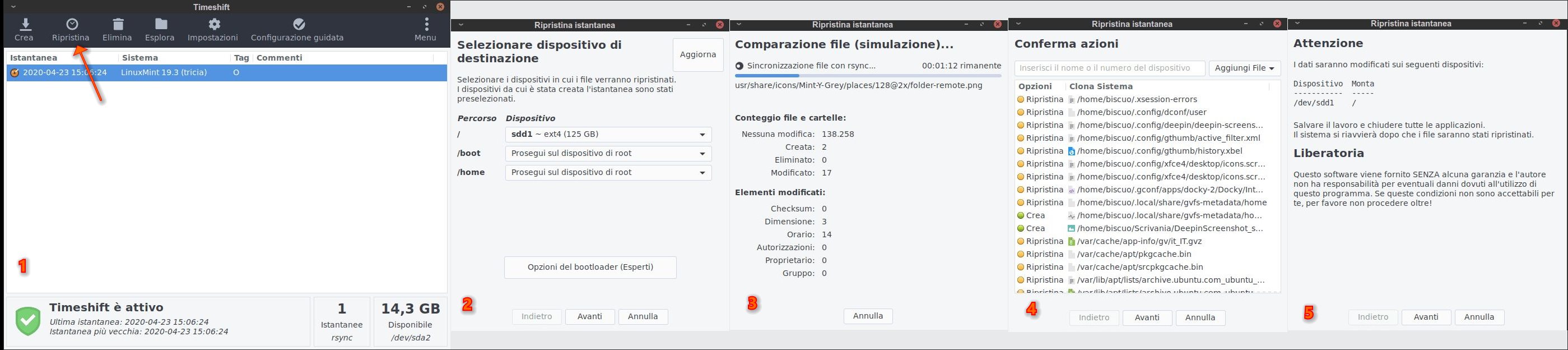
Task: Click the Crea toolbar icon in Timeshift
Action: coord(24,24)
